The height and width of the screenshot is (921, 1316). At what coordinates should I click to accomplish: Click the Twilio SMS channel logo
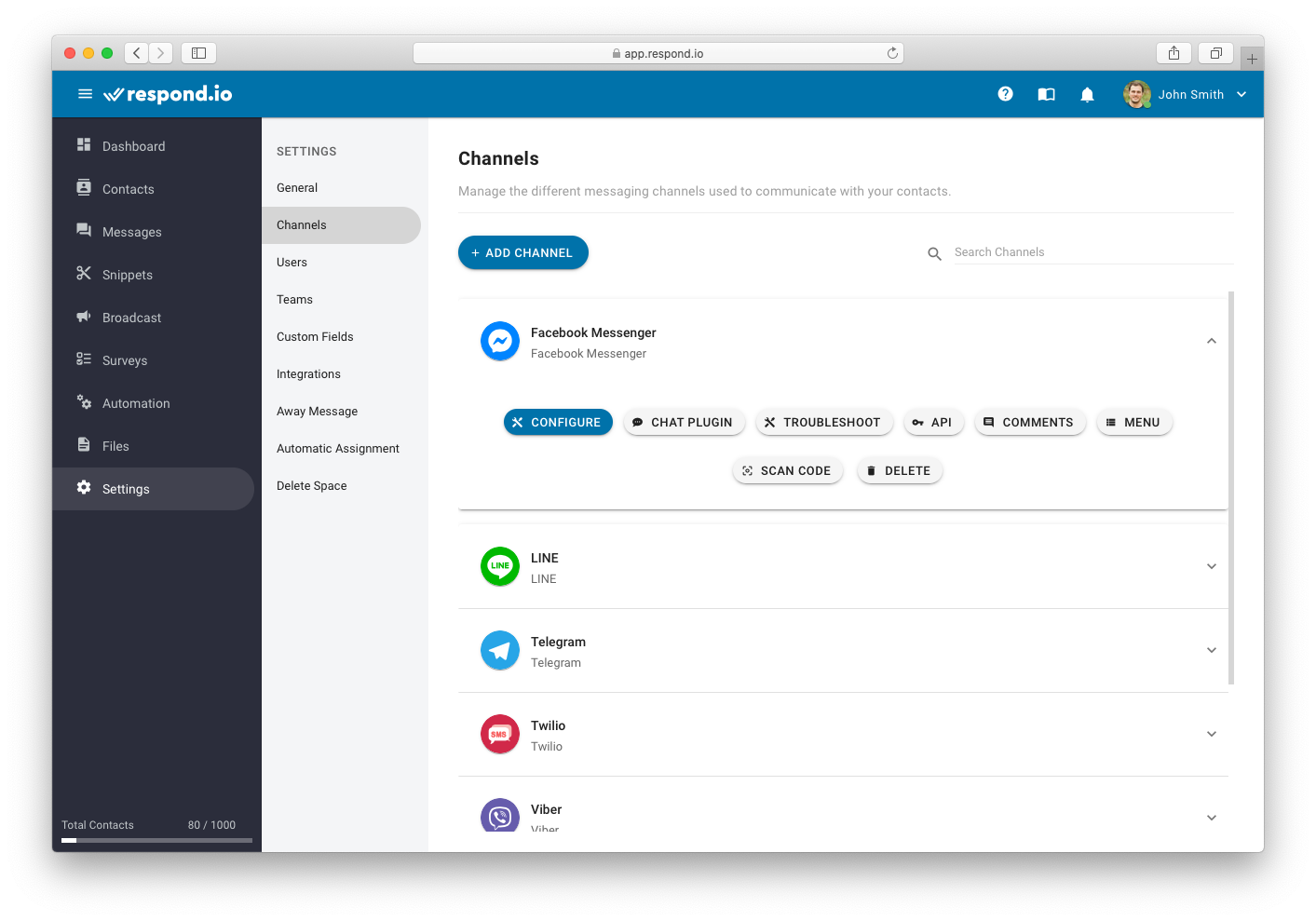tap(500, 734)
